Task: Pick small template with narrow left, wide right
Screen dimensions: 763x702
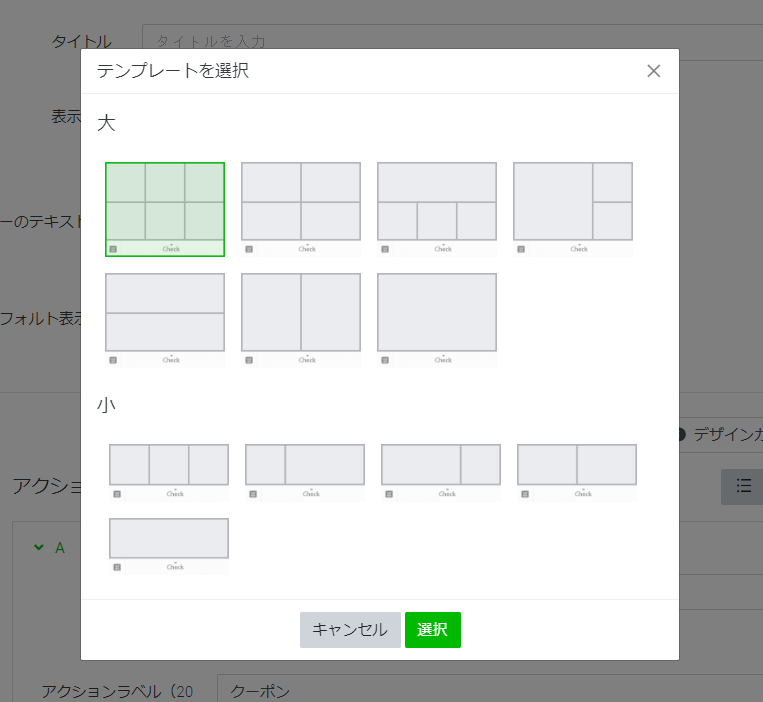Action: [x=305, y=471]
